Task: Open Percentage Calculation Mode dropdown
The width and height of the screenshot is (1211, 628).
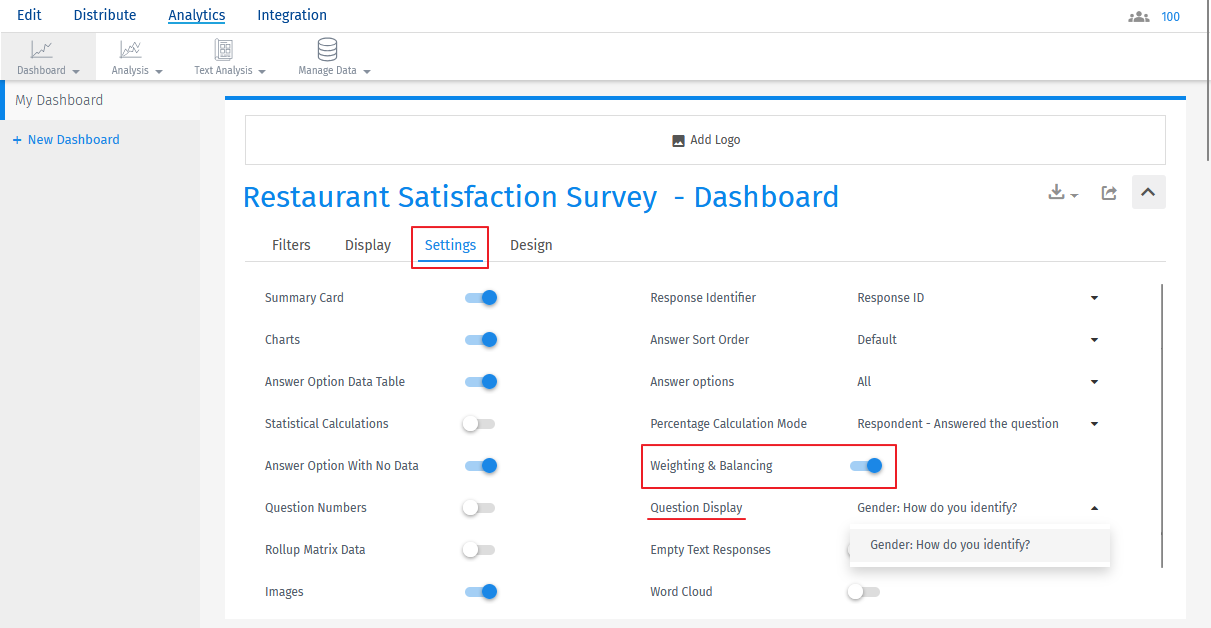Action: click(x=978, y=424)
